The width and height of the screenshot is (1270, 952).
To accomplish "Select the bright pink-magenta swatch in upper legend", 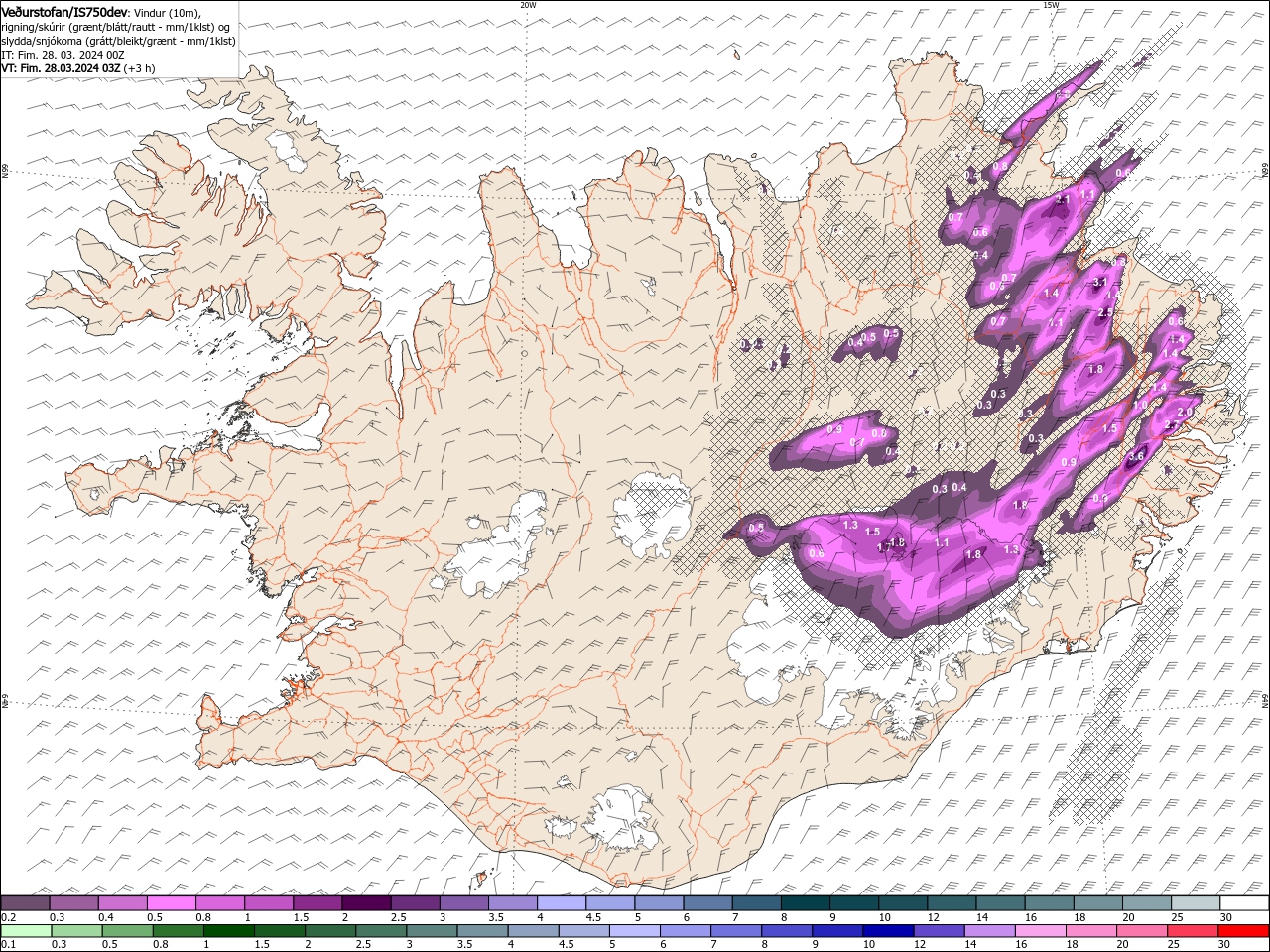I will (171, 903).
